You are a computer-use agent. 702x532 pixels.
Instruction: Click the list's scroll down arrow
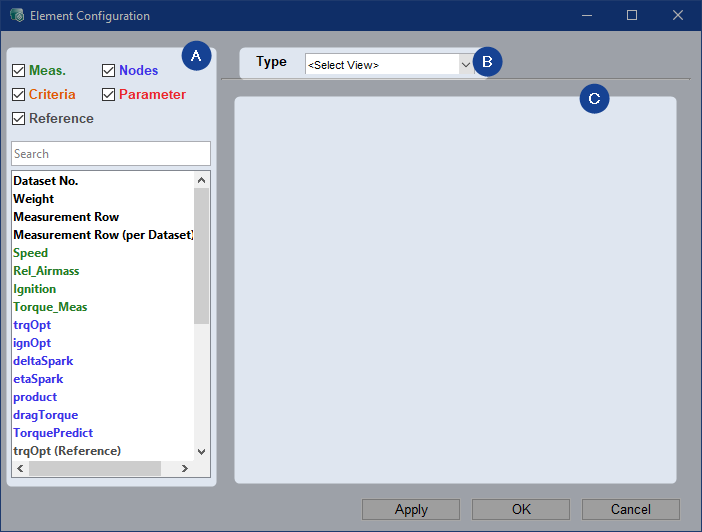click(x=201, y=452)
